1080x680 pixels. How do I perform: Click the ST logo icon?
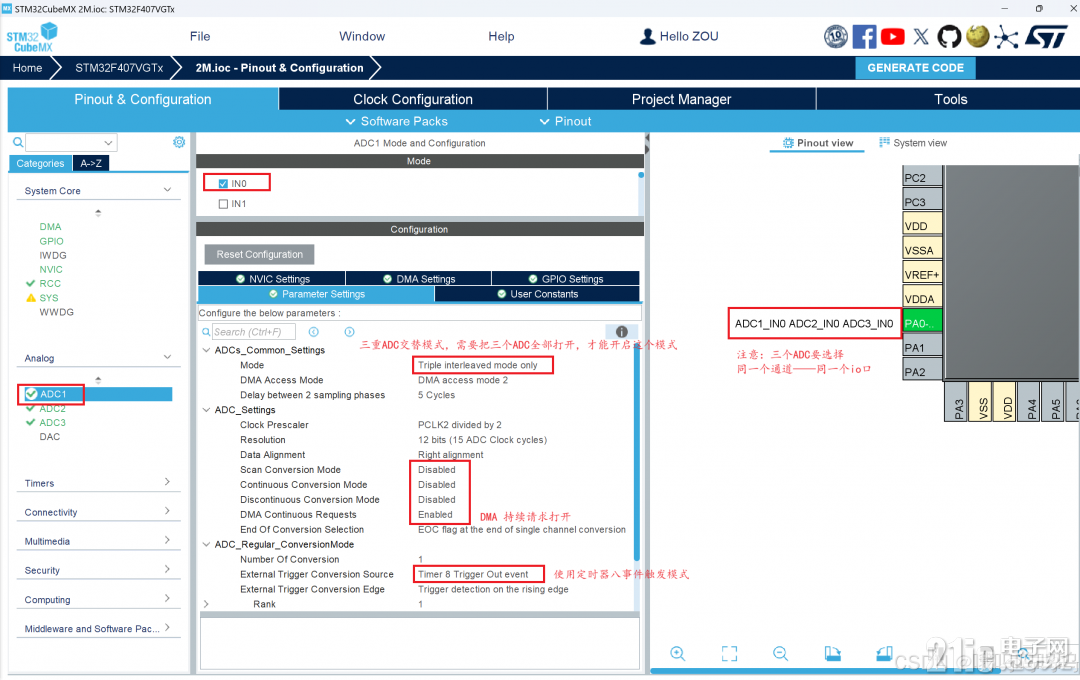[1046, 37]
